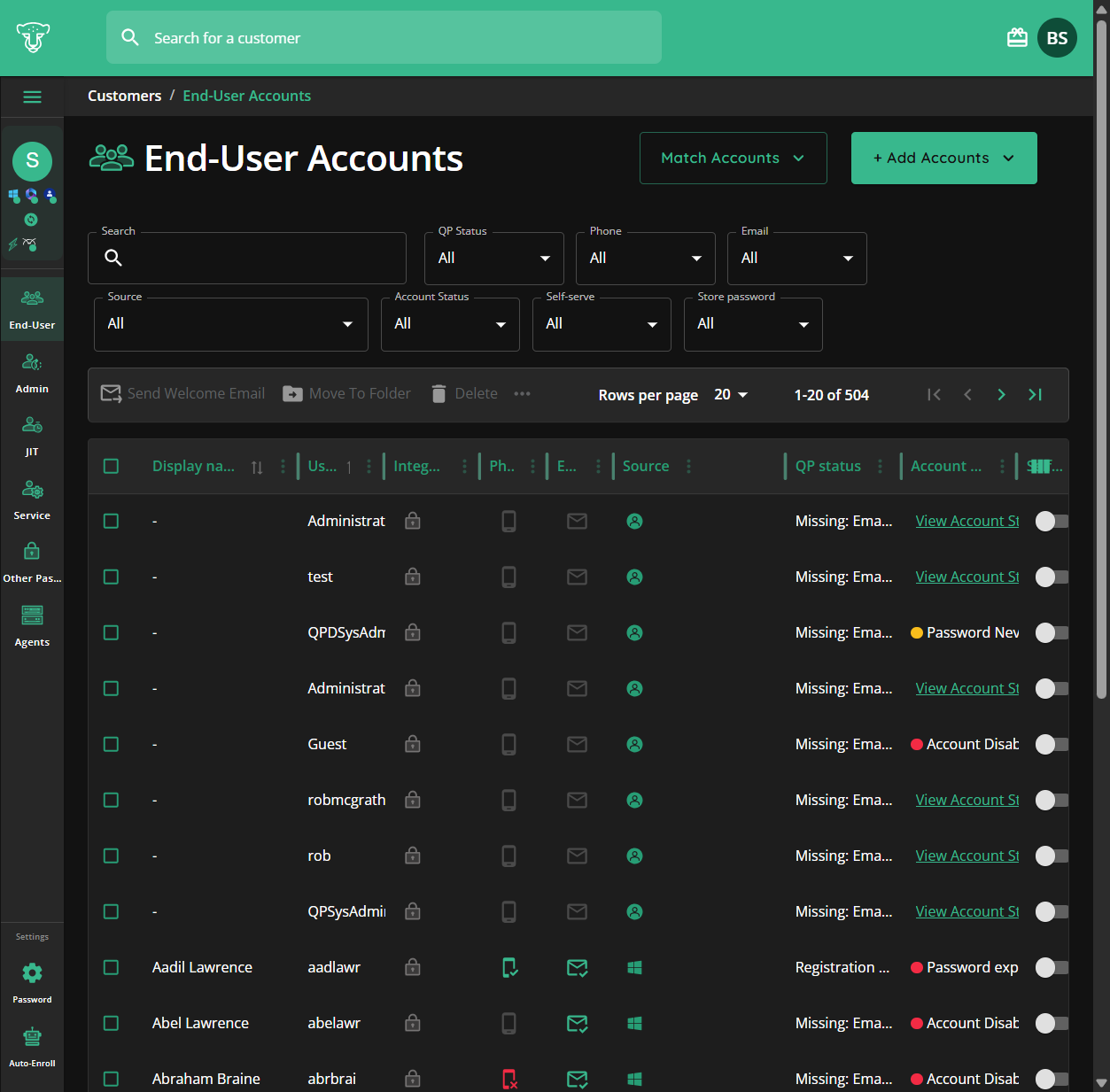
Task: Sort by the Username column arrow
Action: [349, 467]
